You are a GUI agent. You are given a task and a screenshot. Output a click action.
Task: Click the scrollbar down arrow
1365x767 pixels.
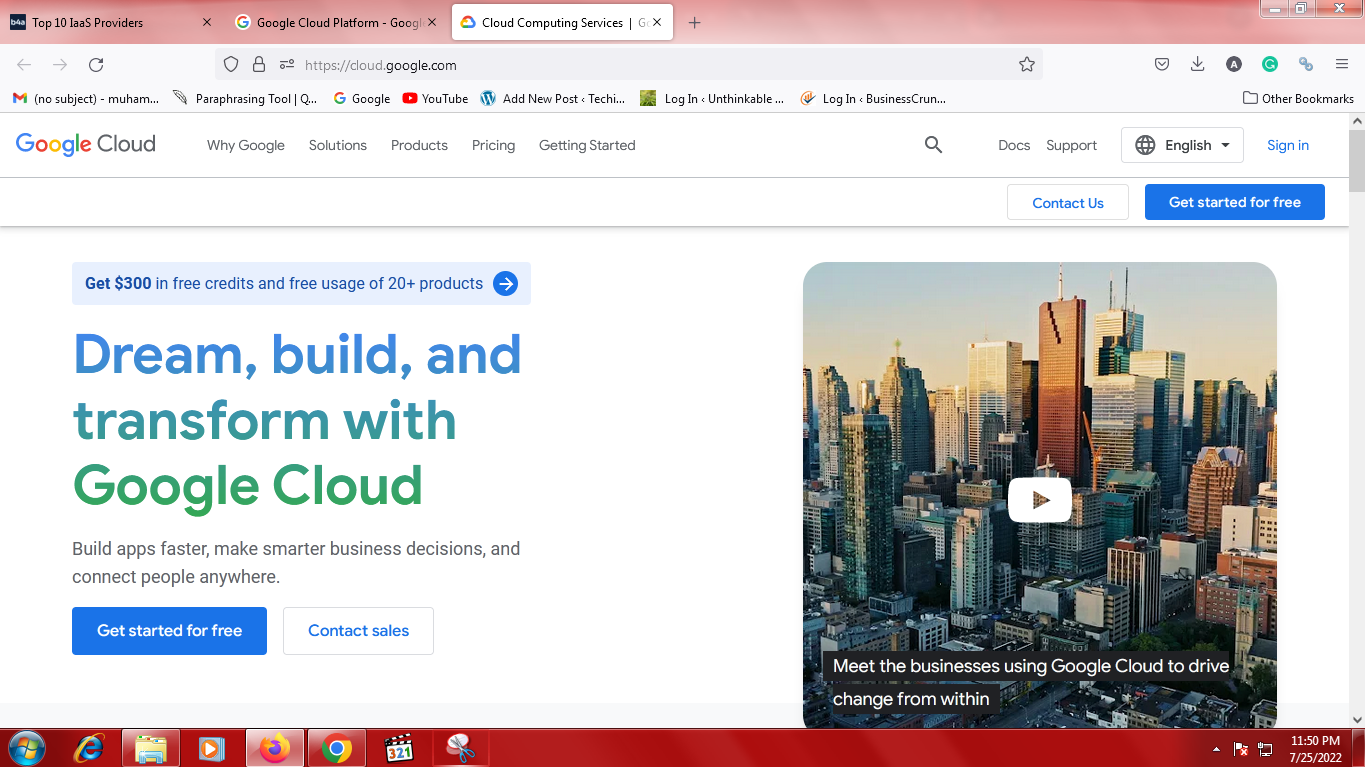[x=1356, y=719]
